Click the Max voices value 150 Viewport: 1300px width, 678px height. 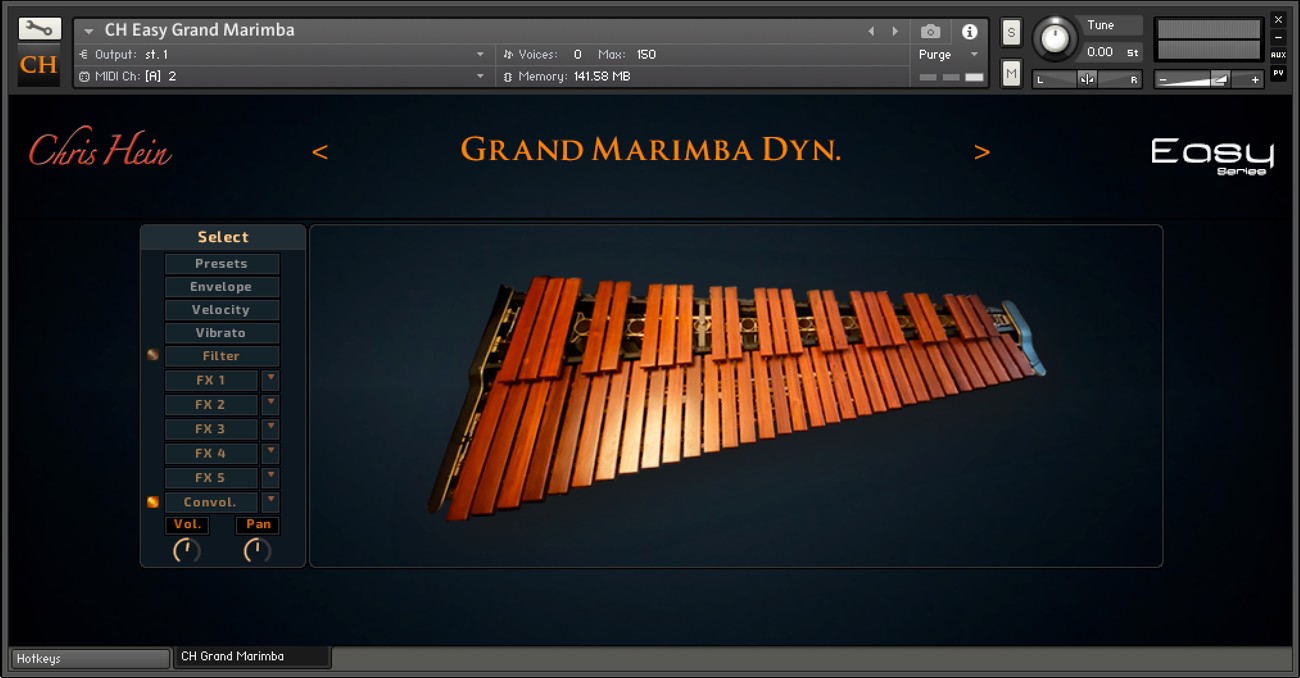click(646, 54)
